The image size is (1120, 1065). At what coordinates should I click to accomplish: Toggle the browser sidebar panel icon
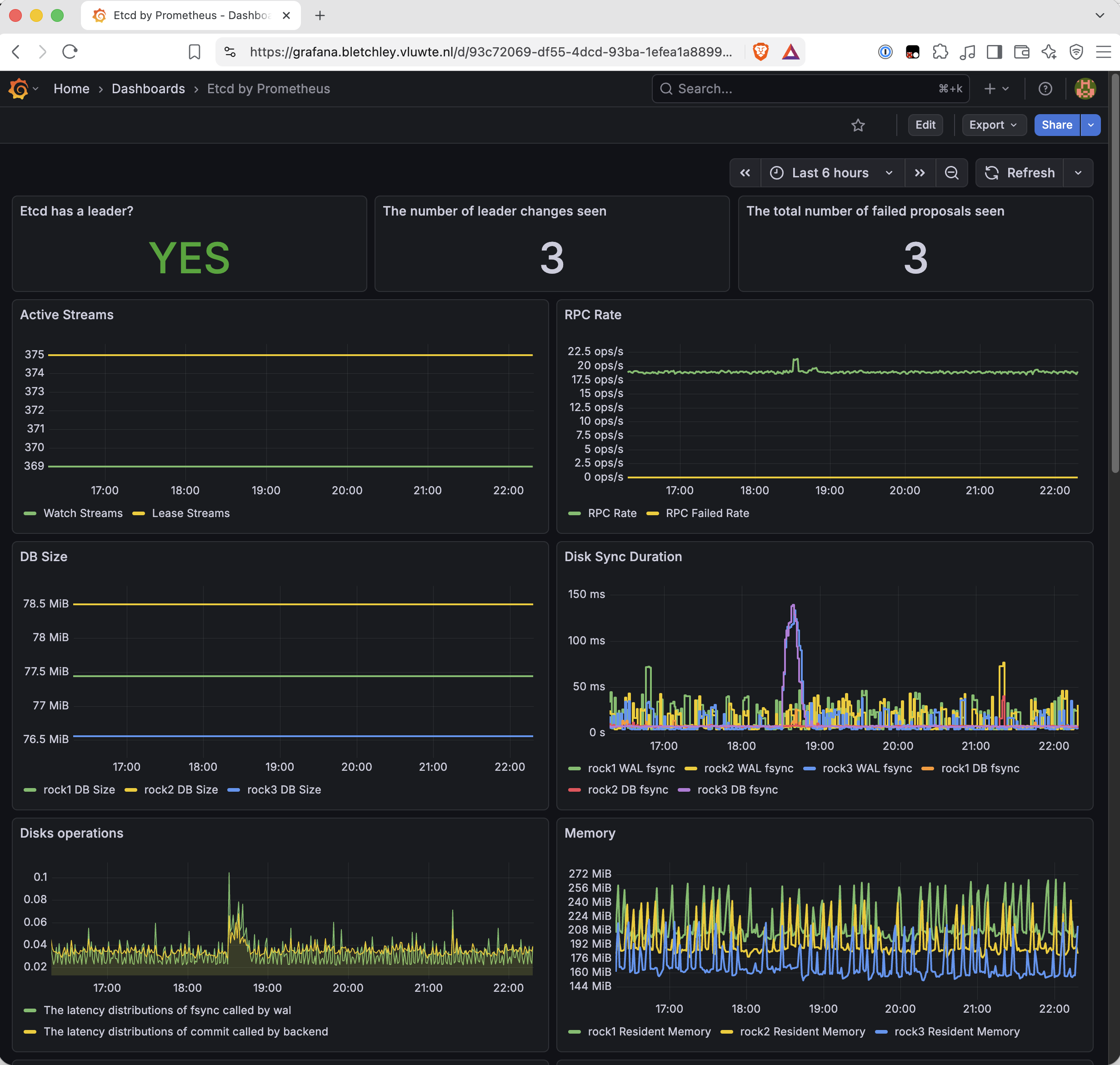[994, 52]
